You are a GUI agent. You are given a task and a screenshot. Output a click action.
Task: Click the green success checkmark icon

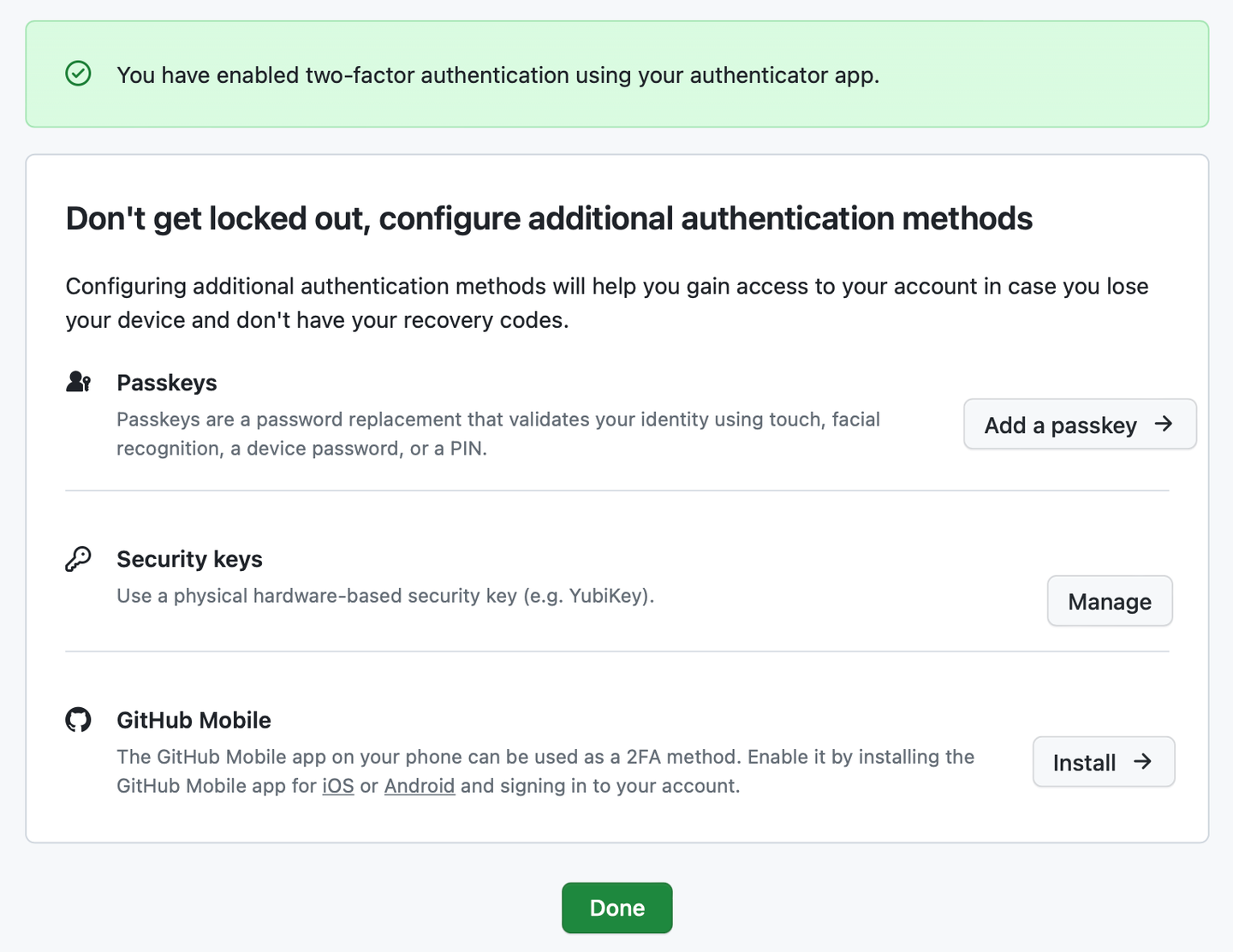[78, 74]
